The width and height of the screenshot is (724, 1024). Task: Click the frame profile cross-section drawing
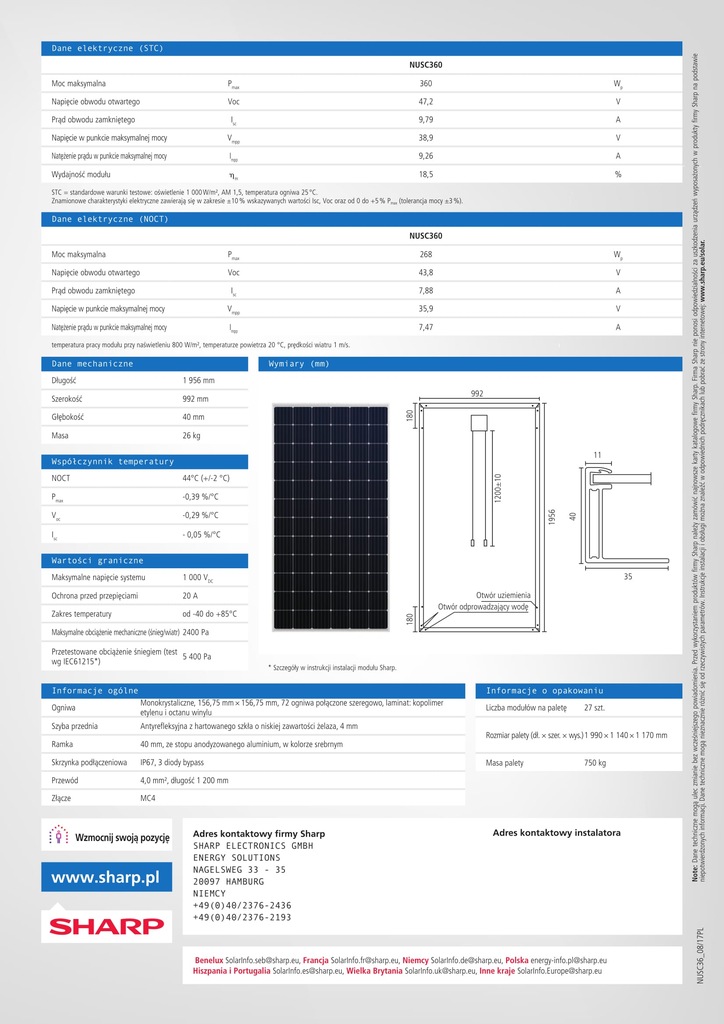click(623, 516)
